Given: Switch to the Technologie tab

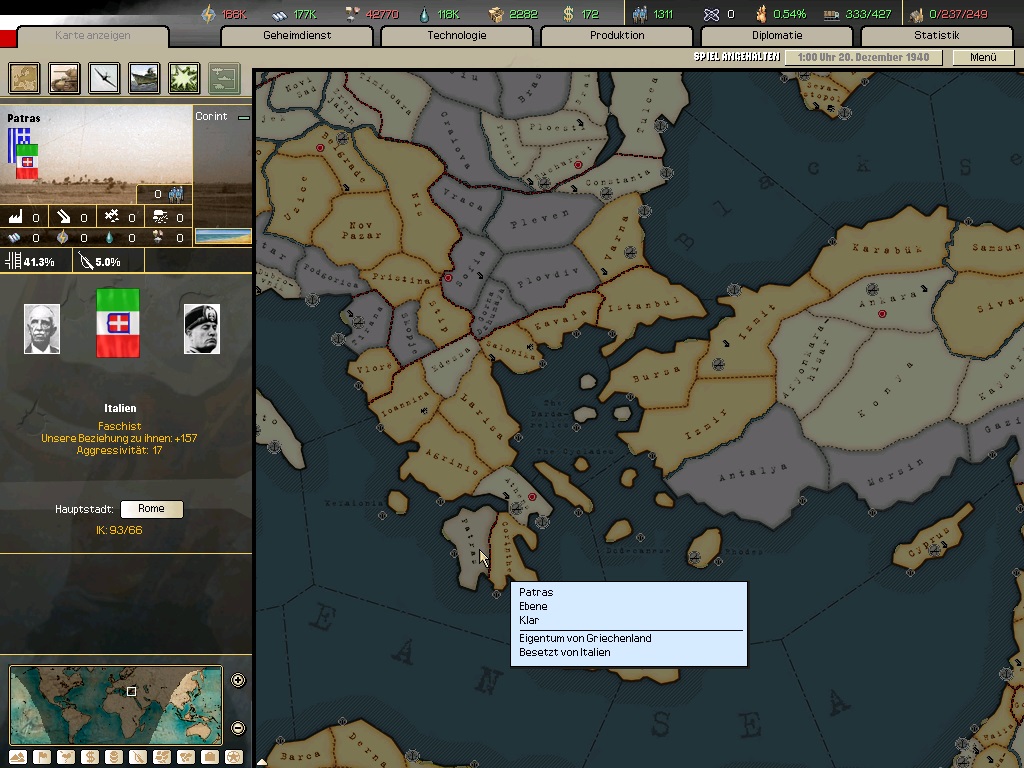Looking at the screenshot, I should 457,36.
